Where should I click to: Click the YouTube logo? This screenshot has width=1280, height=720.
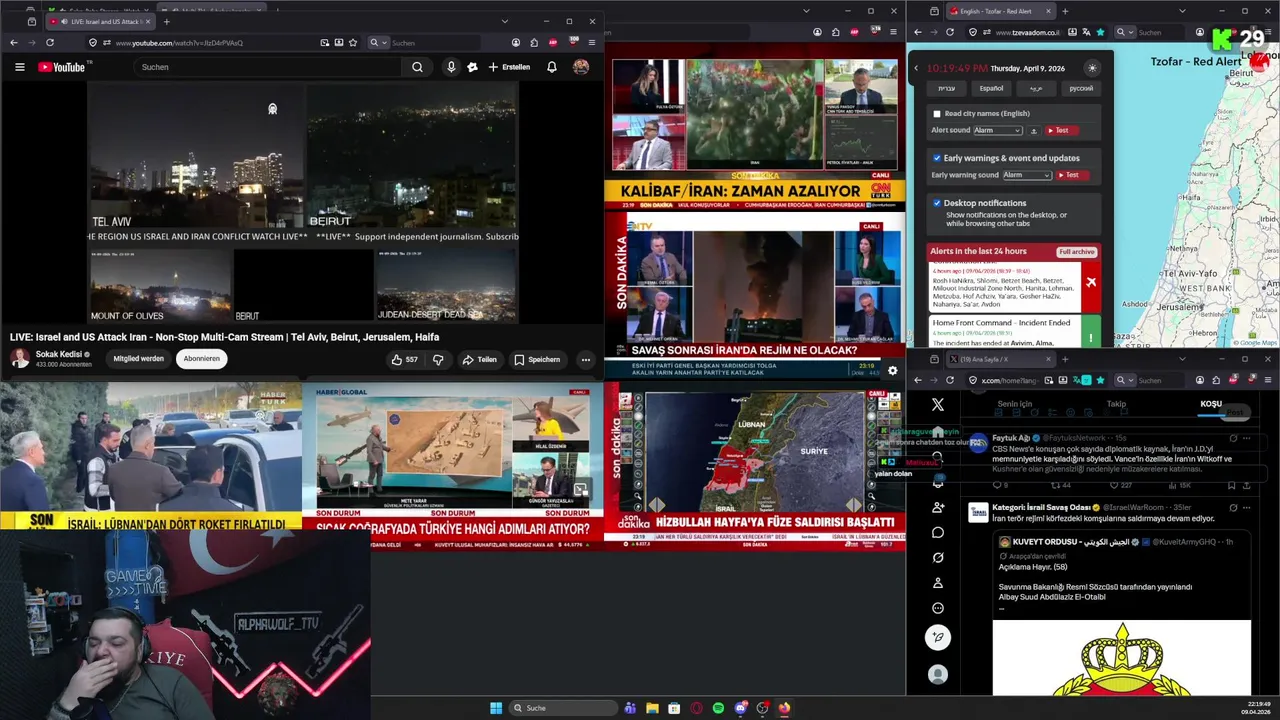pos(62,67)
